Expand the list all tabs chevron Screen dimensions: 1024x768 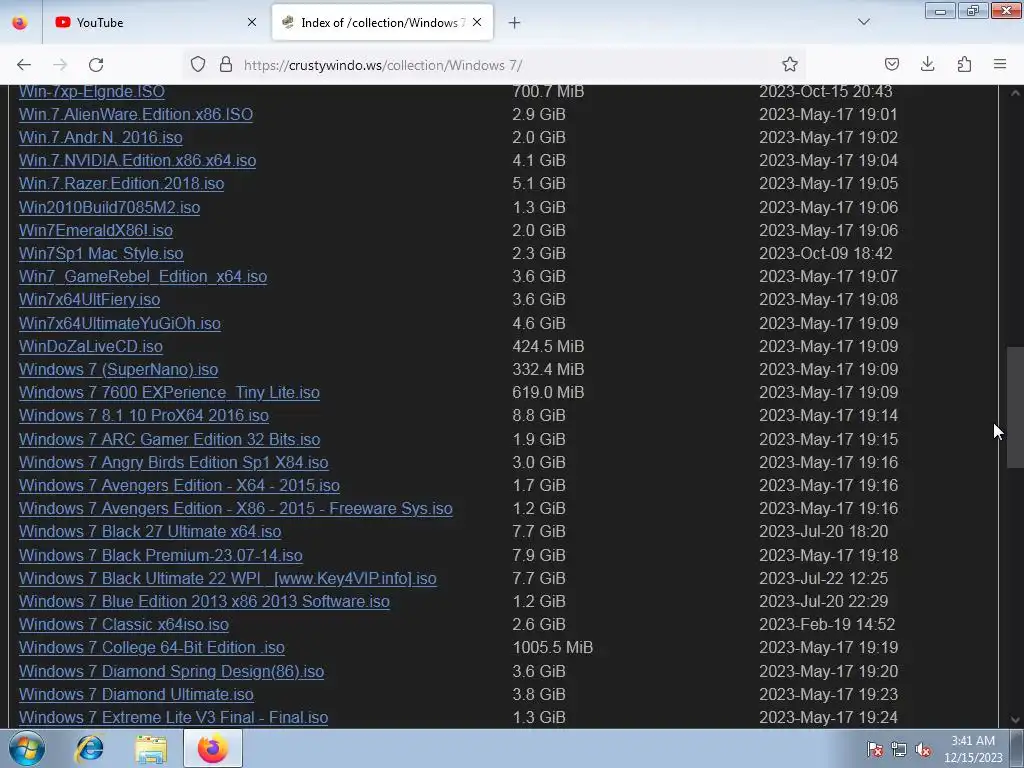pyautogui.click(x=864, y=23)
